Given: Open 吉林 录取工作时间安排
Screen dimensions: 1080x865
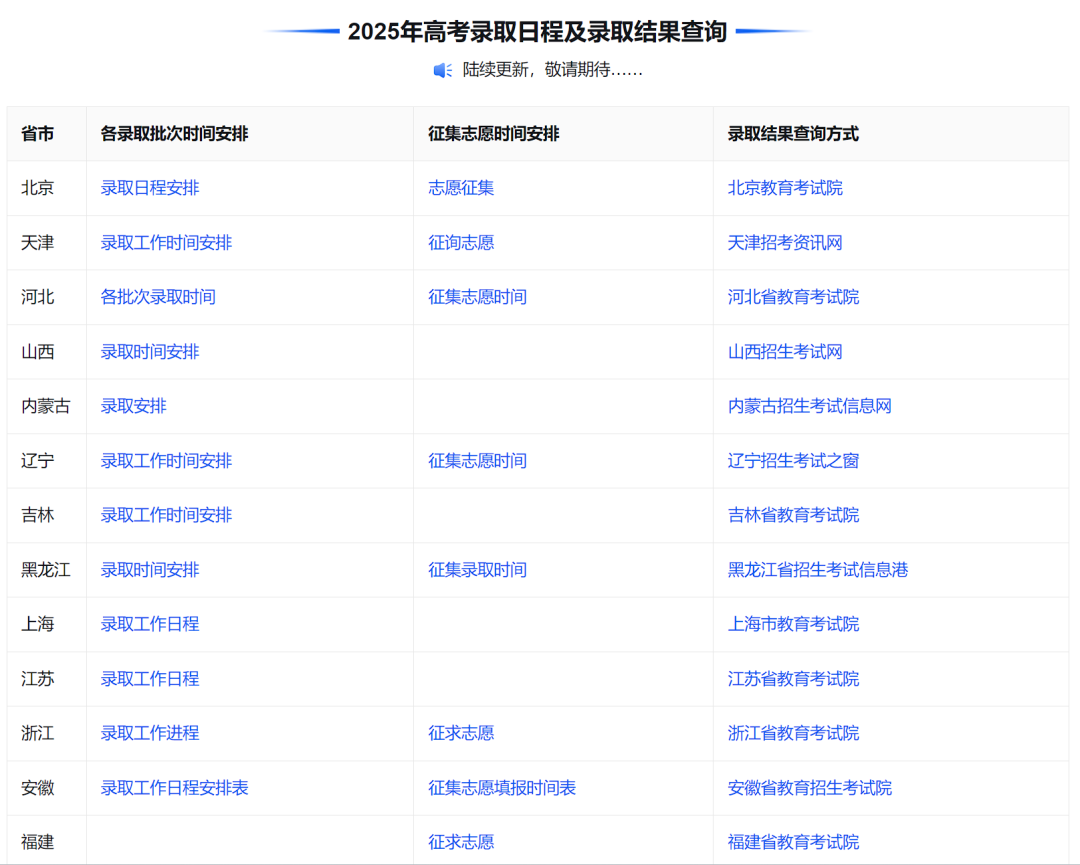Looking at the screenshot, I should coord(165,515).
